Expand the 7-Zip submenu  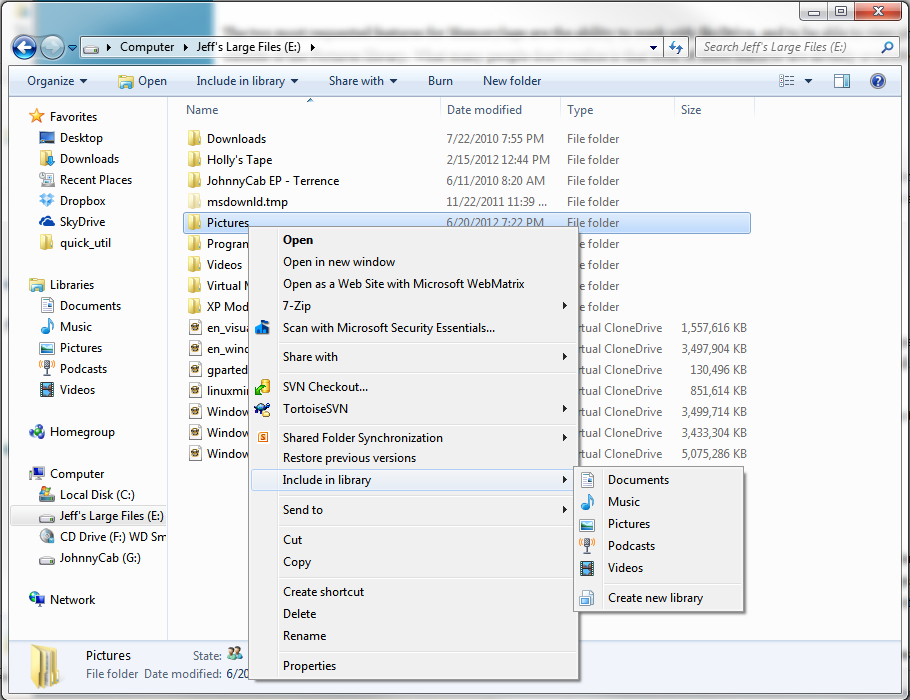coord(413,306)
